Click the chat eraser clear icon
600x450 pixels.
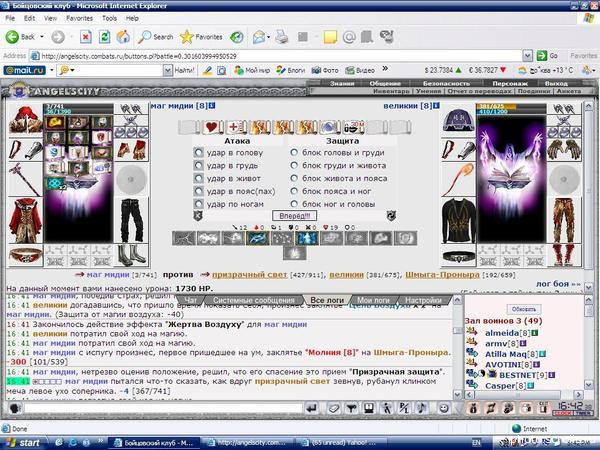click(x=334, y=408)
